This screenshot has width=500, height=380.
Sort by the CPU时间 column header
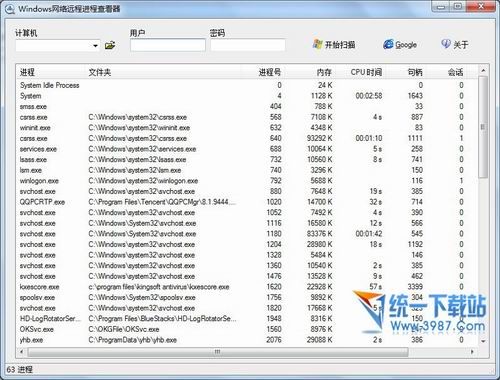click(366, 72)
